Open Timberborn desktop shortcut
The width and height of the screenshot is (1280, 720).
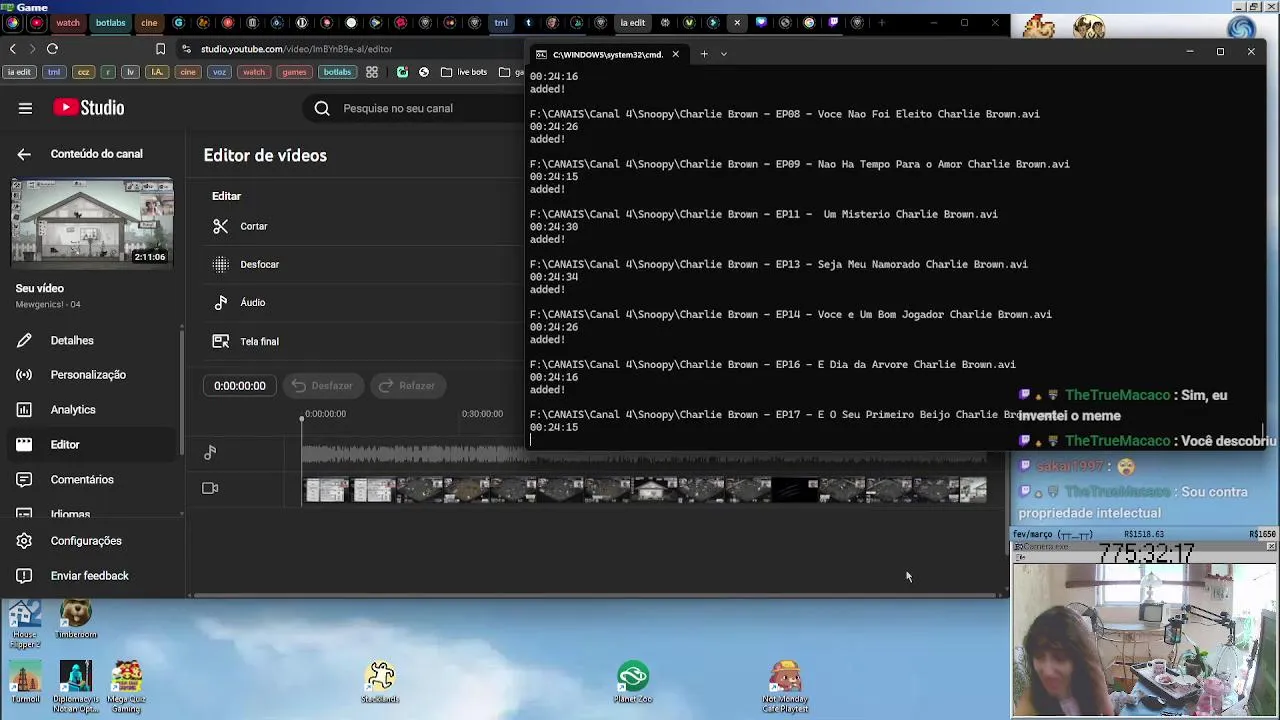[x=76, y=620]
